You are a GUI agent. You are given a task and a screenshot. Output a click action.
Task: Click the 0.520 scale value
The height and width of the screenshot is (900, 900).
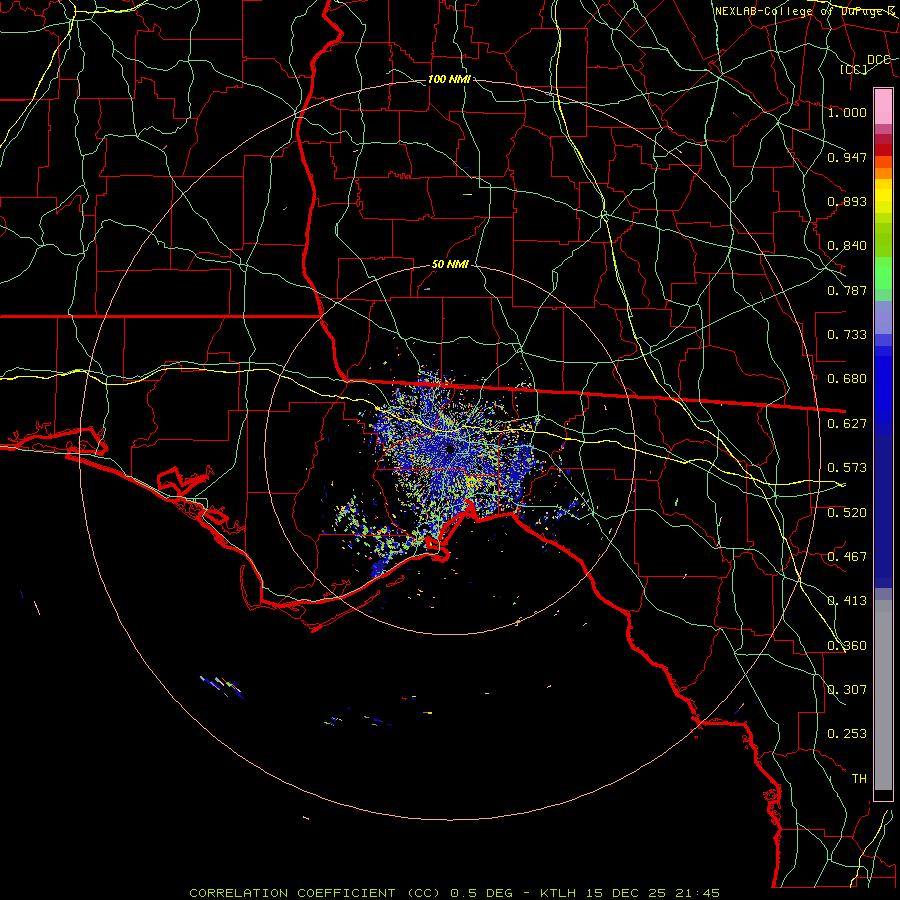(x=847, y=513)
